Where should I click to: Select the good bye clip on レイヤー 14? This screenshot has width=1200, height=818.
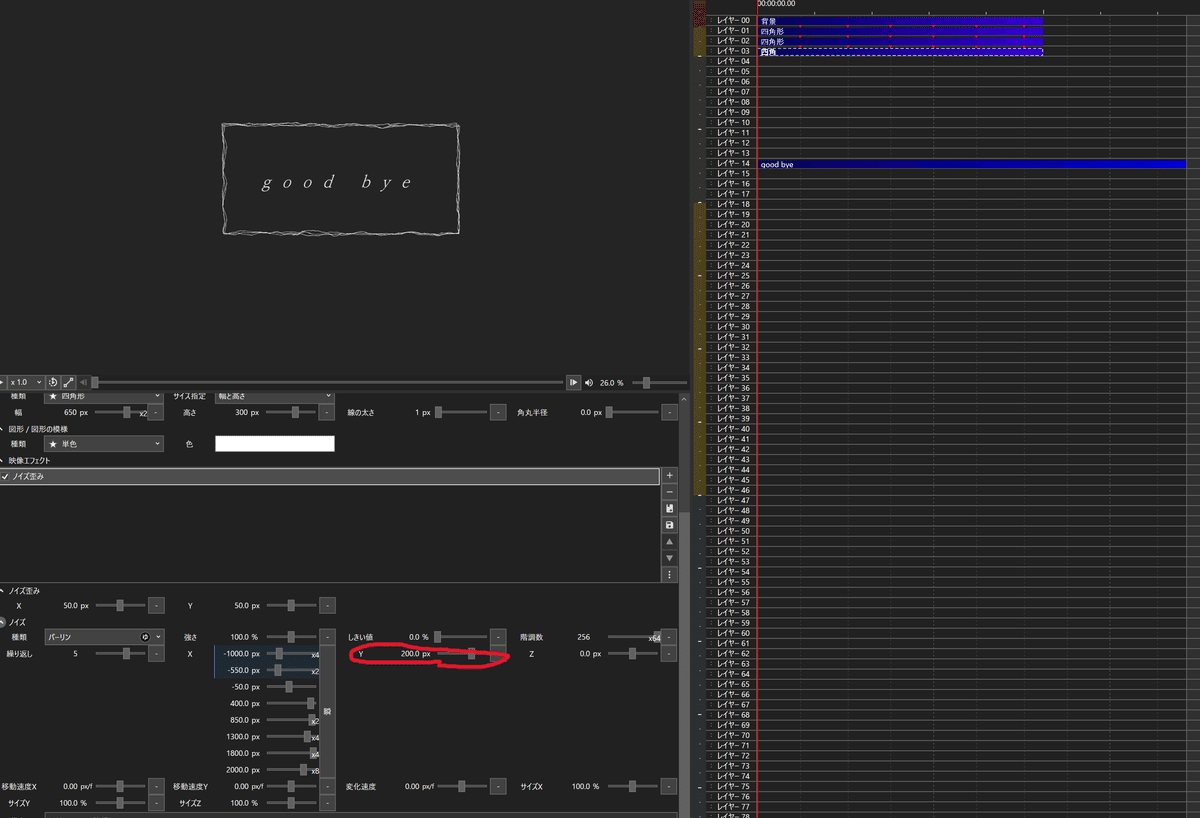click(x=971, y=164)
